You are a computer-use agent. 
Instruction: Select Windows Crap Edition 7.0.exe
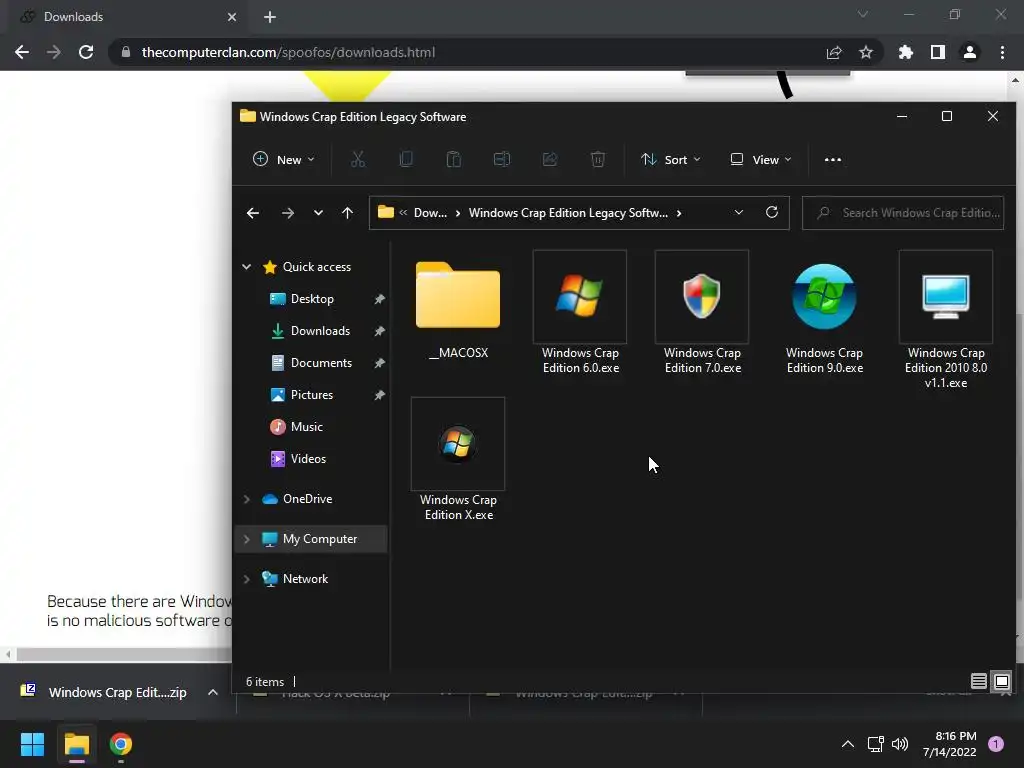tap(702, 313)
